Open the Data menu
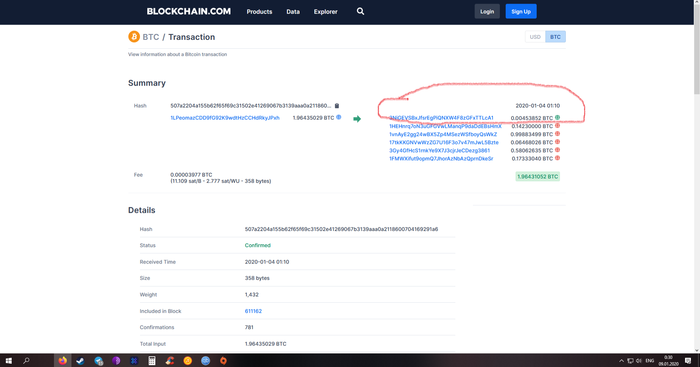The height and width of the screenshot is (367, 700). coord(293,12)
